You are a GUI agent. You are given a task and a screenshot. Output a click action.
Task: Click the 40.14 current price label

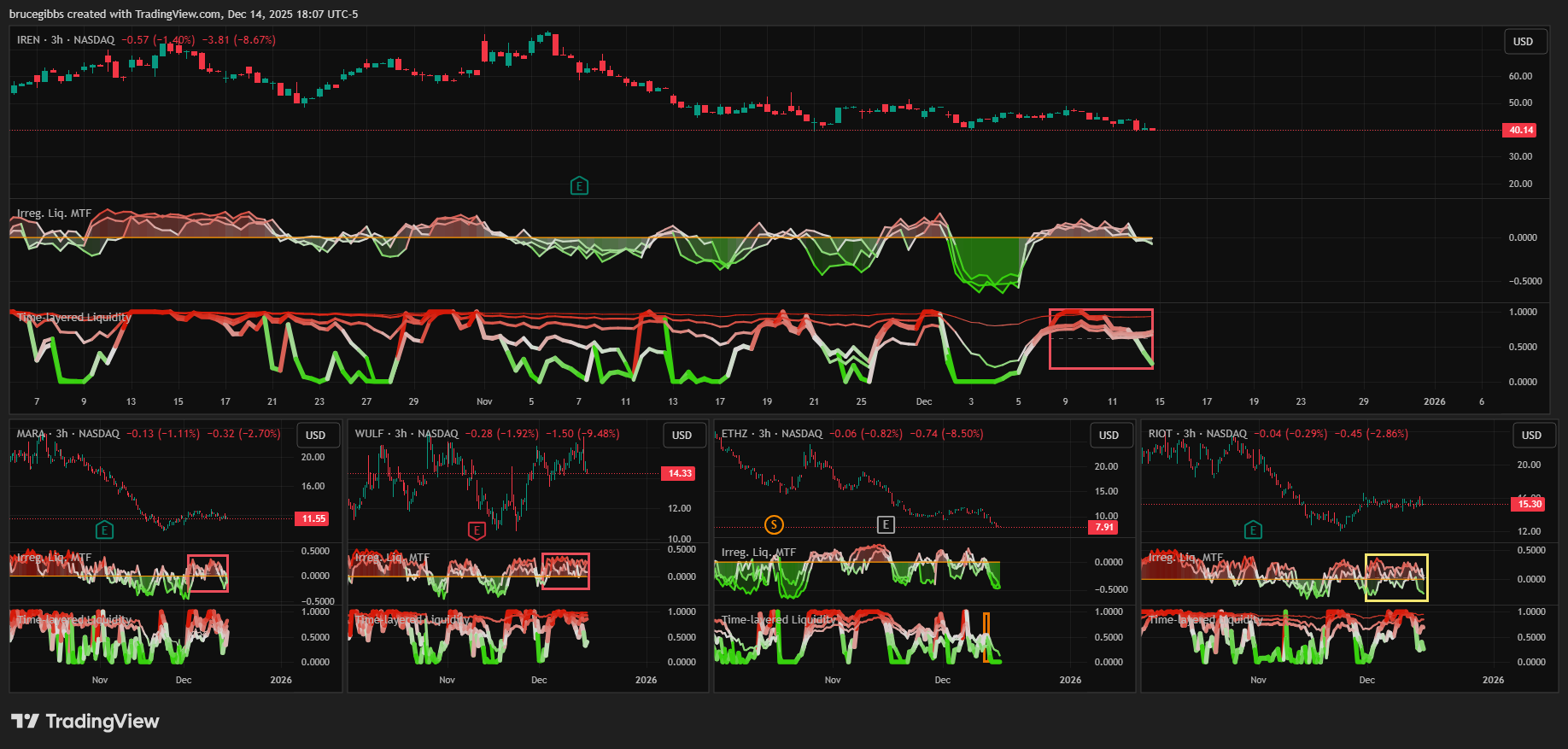pyautogui.click(x=1520, y=131)
